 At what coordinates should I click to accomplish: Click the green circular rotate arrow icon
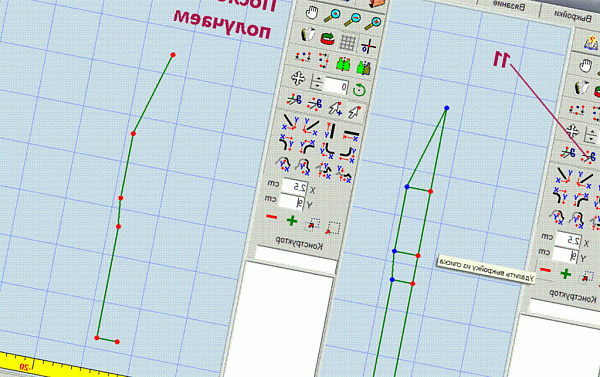click(359, 90)
